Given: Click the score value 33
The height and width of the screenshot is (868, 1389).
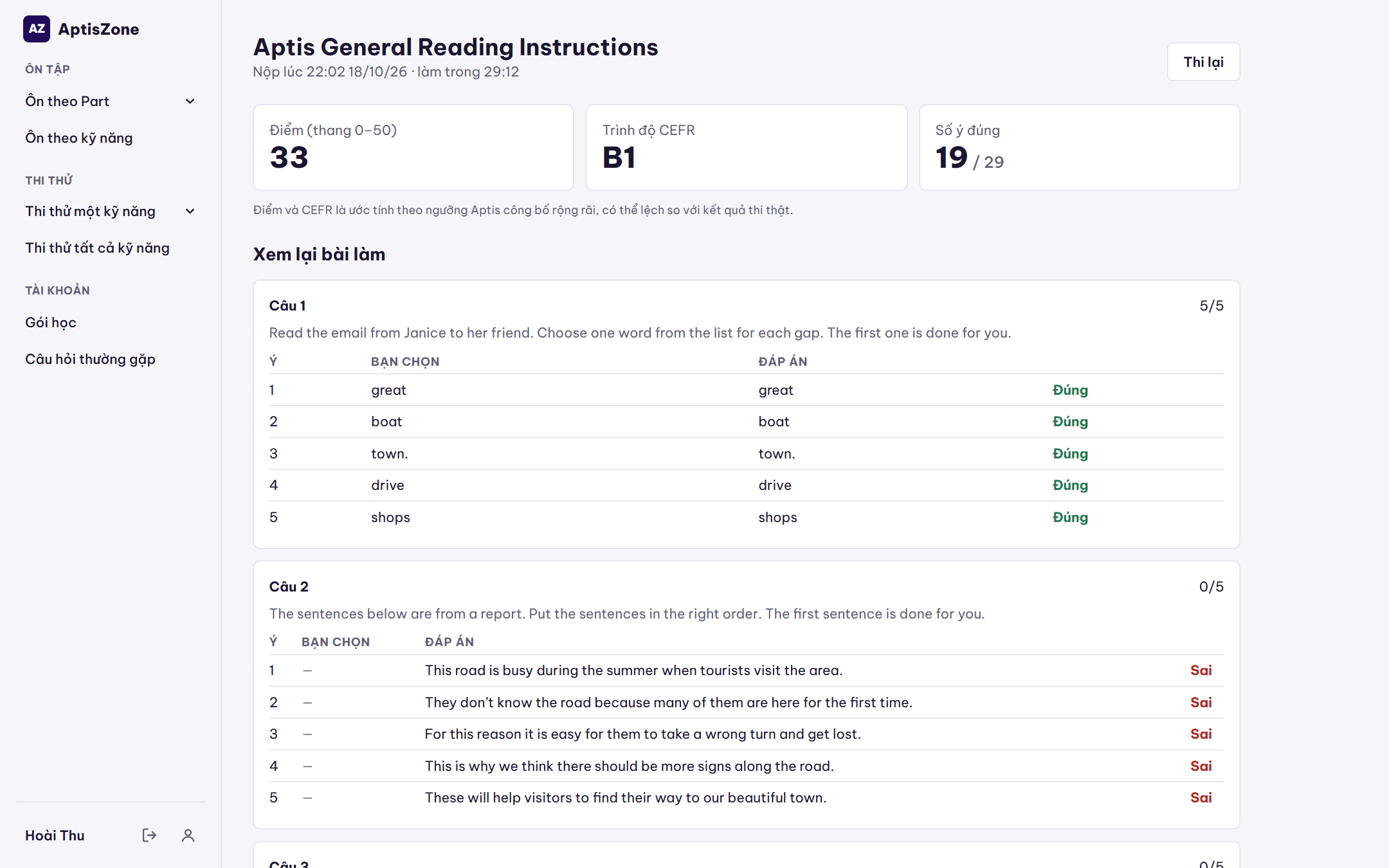Looking at the screenshot, I should click(289, 158).
